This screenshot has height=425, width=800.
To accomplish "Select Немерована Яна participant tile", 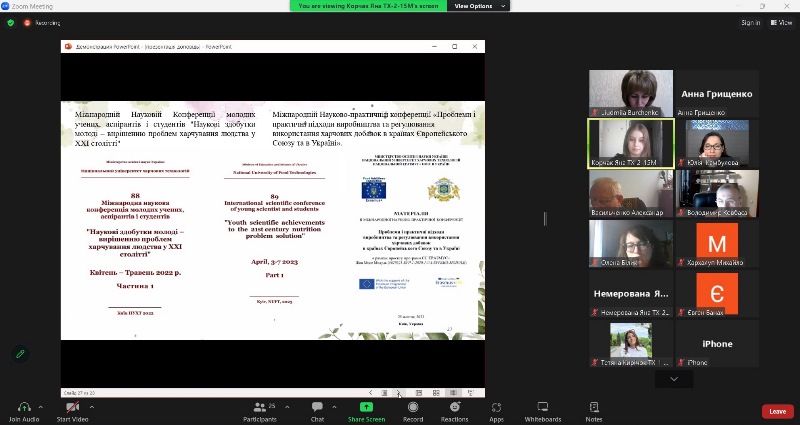I will pyautogui.click(x=631, y=293).
